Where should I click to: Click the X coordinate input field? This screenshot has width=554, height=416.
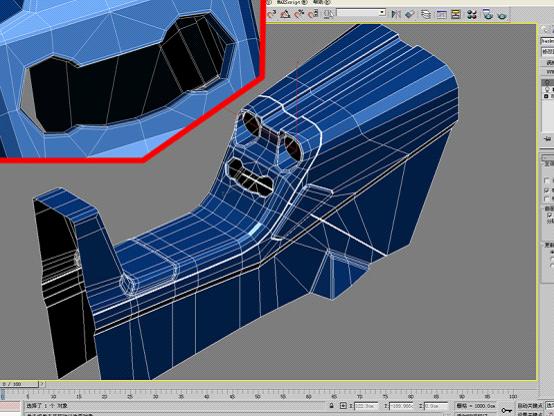coord(366,406)
